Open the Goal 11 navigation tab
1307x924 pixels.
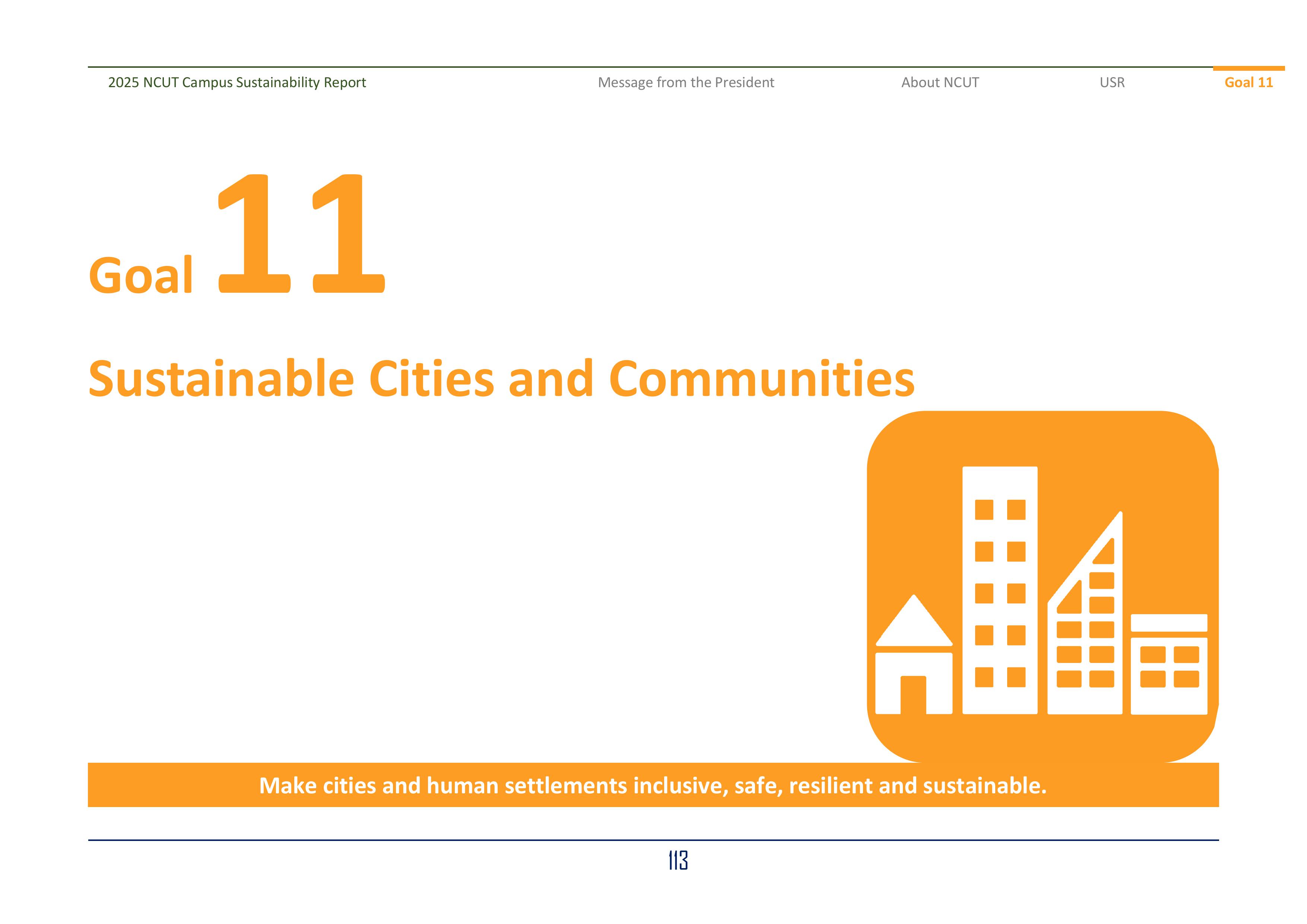point(1249,83)
